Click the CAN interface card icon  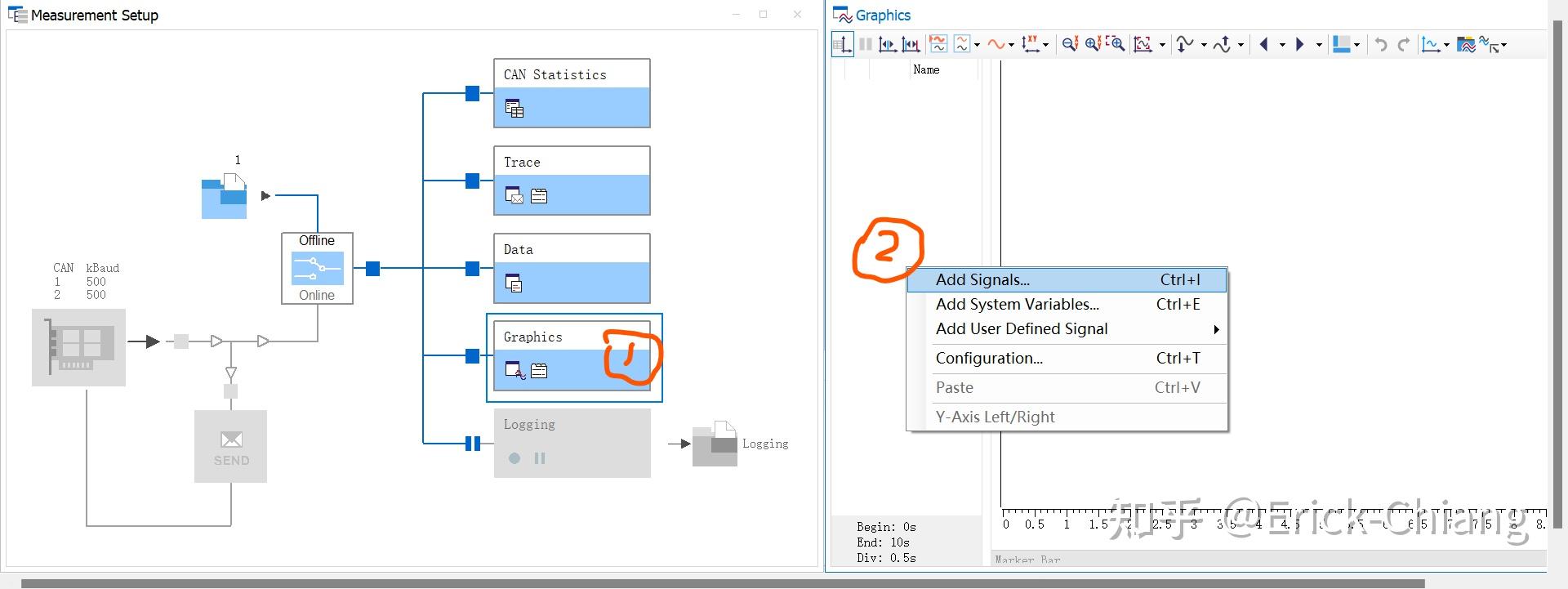coord(78,347)
